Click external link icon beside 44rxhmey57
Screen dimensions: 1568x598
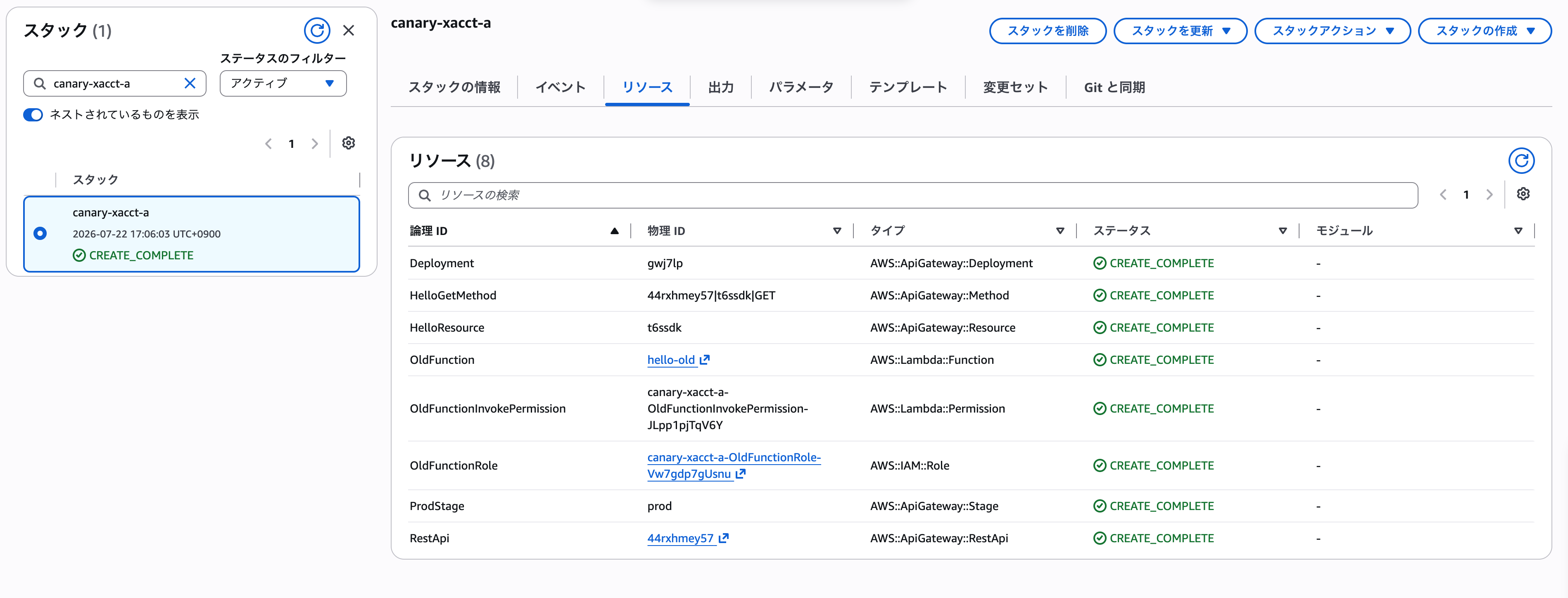coord(724,538)
